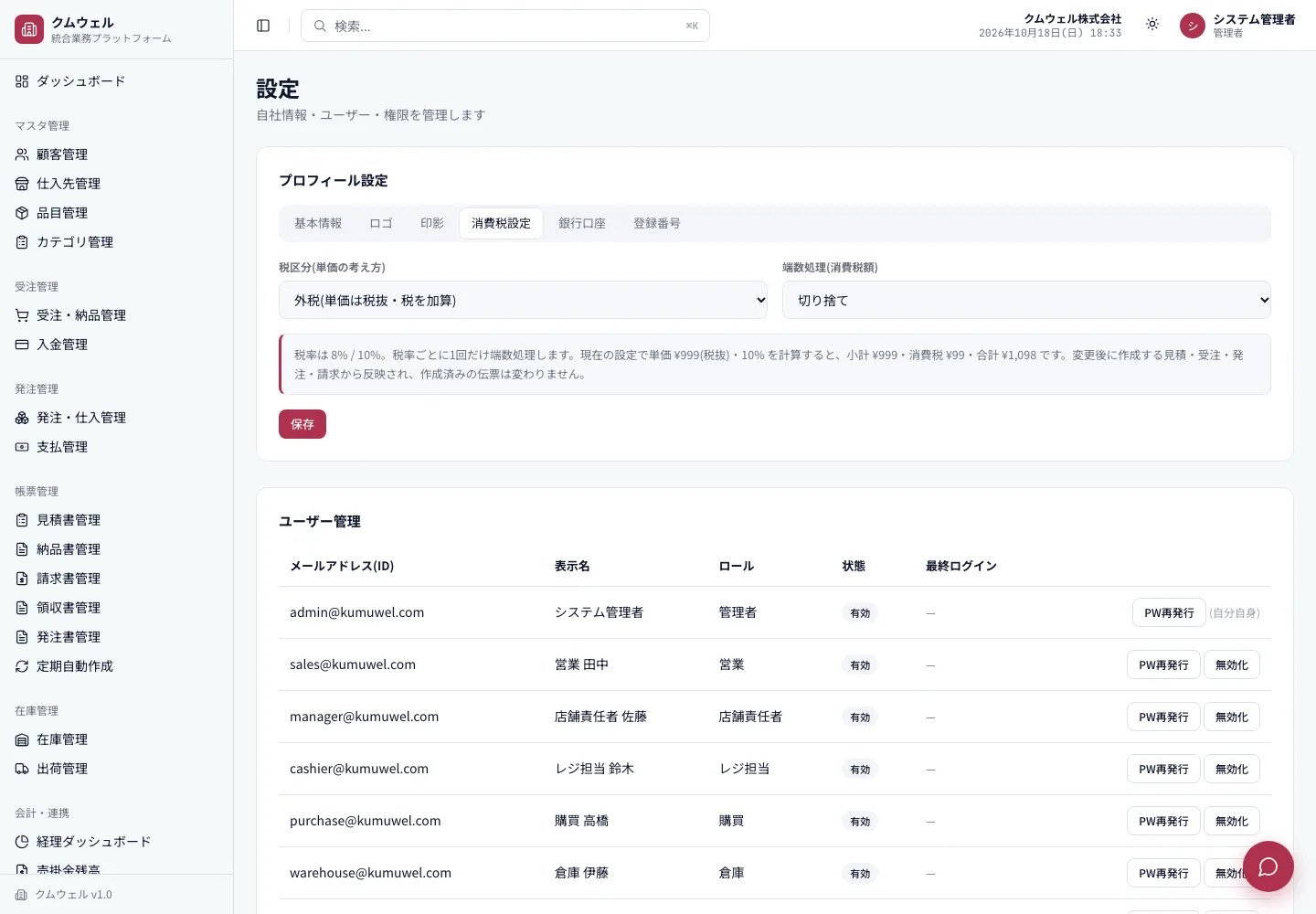1316x914 pixels.
Task: Open the 税区分 dropdown
Action: click(523, 300)
